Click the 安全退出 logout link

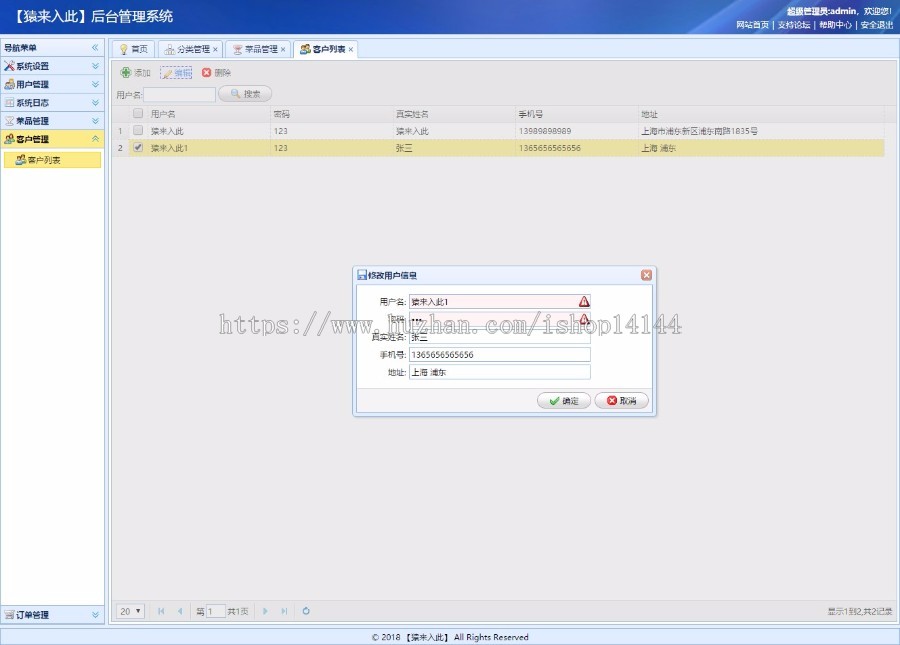coord(876,25)
